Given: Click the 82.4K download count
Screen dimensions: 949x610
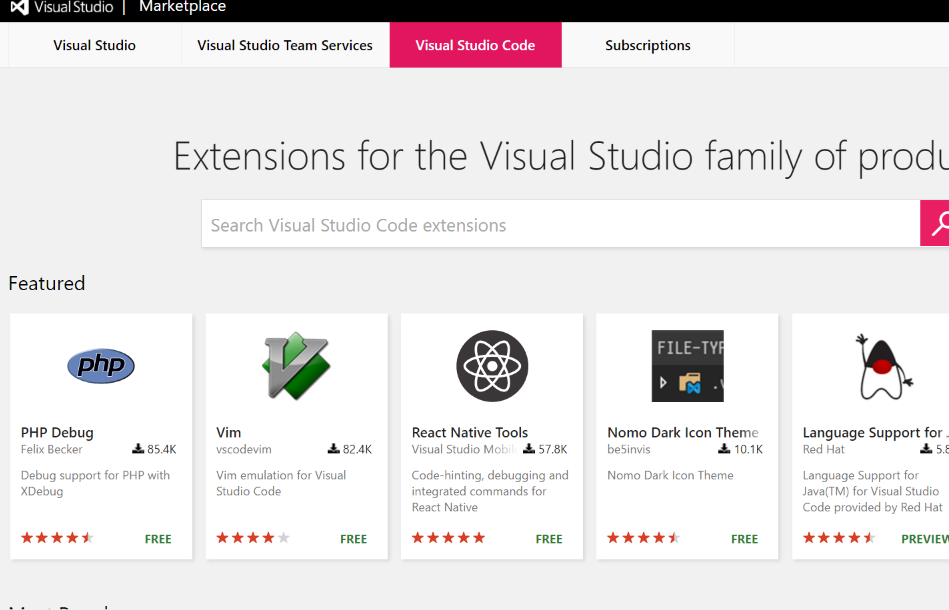Looking at the screenshot, I should tap(357, 449).
